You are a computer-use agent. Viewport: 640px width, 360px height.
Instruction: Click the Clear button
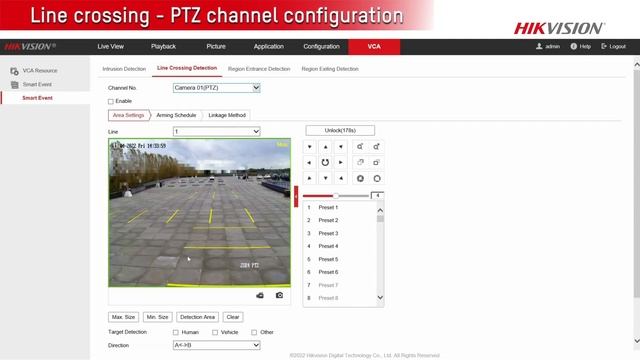click(233, 317)
